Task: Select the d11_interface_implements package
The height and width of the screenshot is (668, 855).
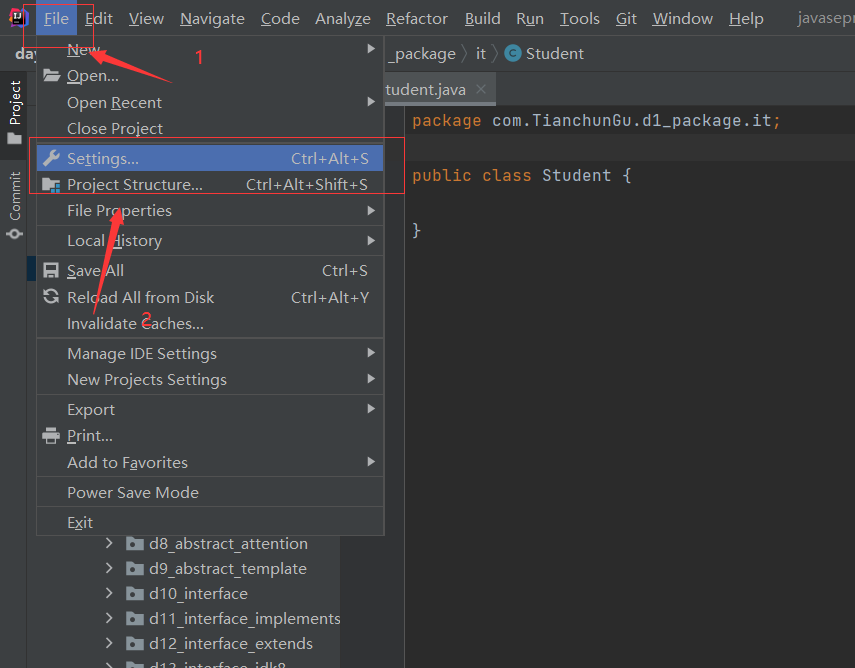Action: [245, 619]
